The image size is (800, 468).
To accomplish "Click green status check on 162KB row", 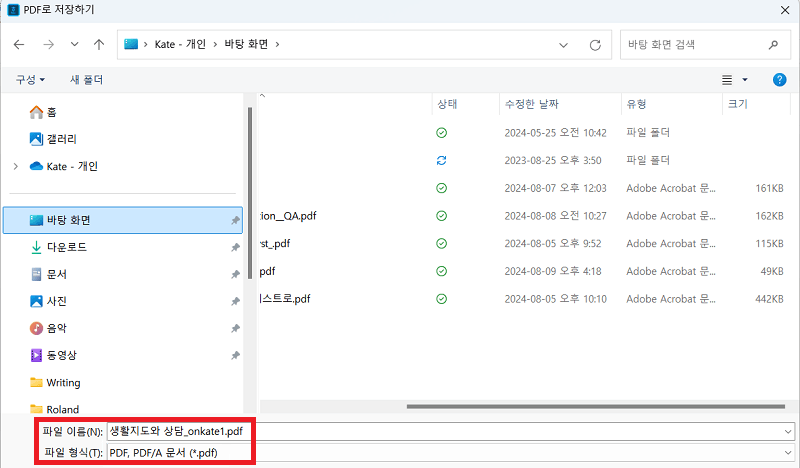I will [441, 215].
